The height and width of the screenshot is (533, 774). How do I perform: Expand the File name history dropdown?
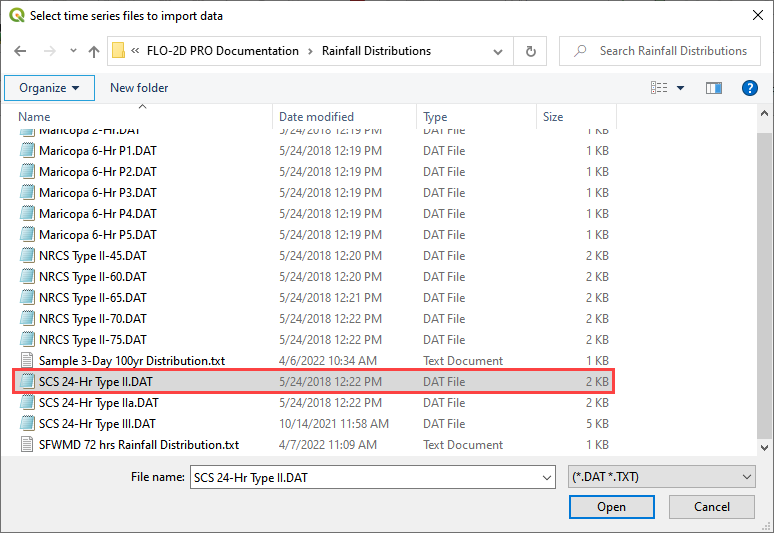545,477
